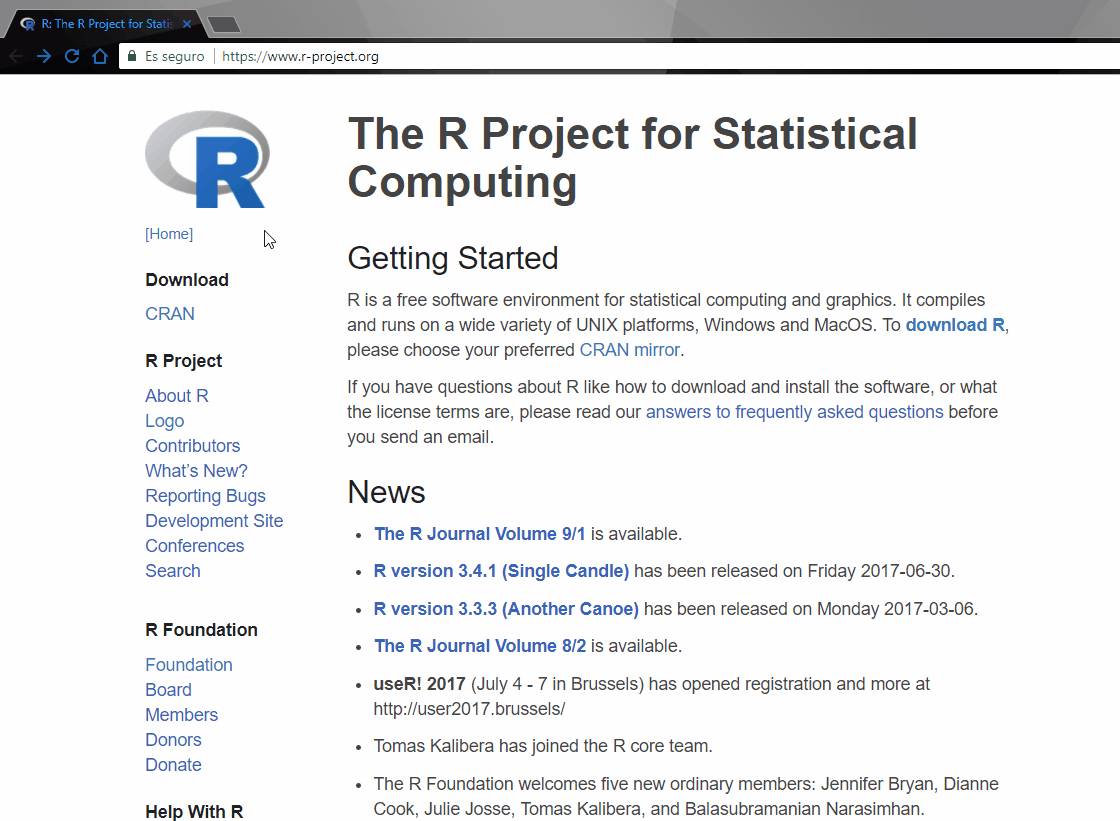Click the browser back arrow
Viewport: 1120px width, 821px height.
coord(16,56)
